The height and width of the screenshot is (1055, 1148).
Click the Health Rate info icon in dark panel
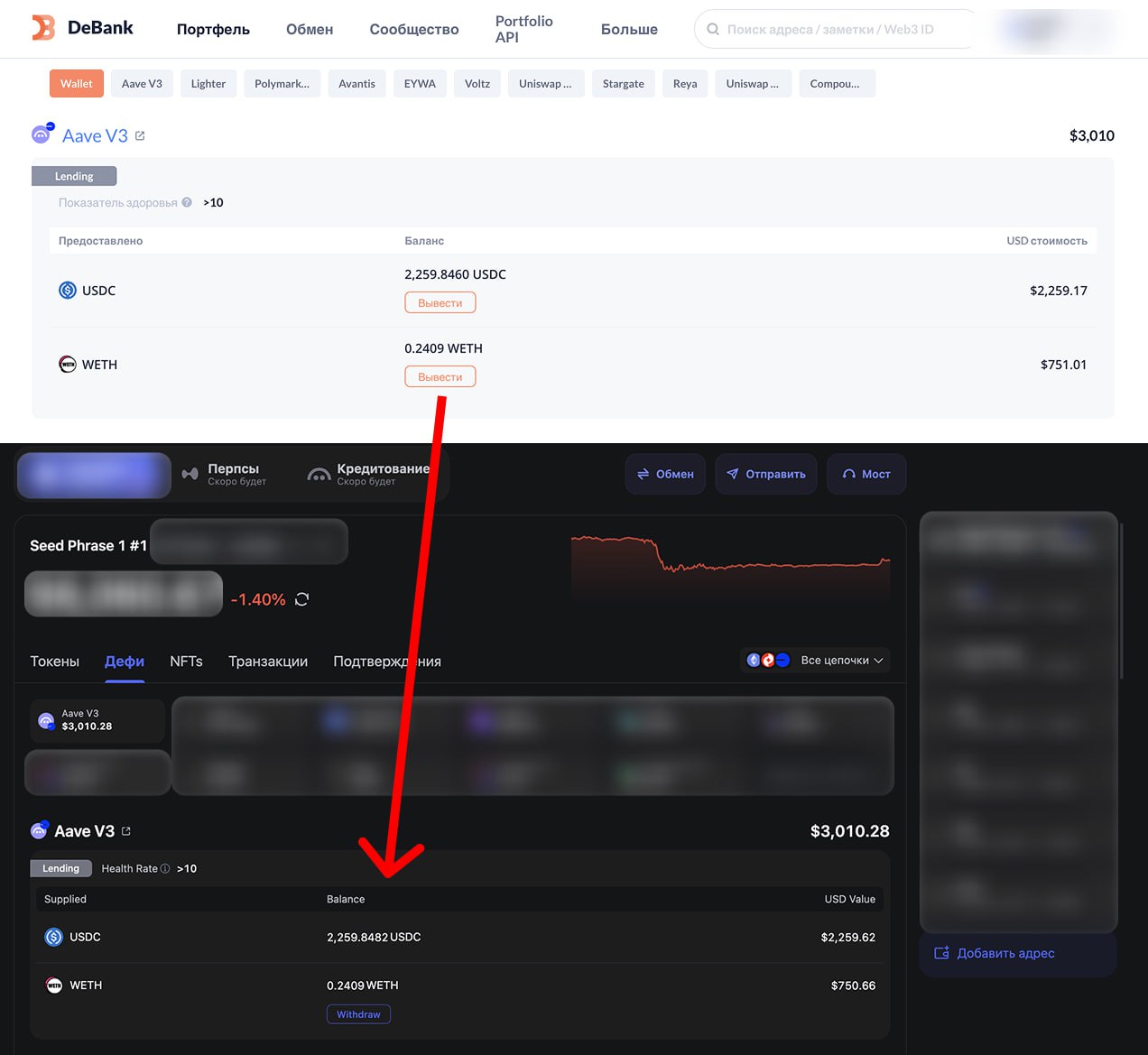click(x=165, y=869)
